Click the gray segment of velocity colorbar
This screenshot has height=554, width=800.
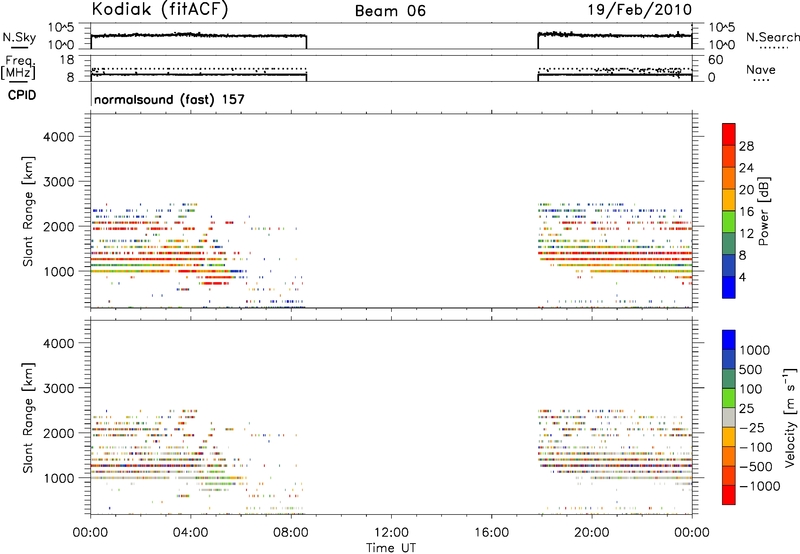tap(729, 417)
